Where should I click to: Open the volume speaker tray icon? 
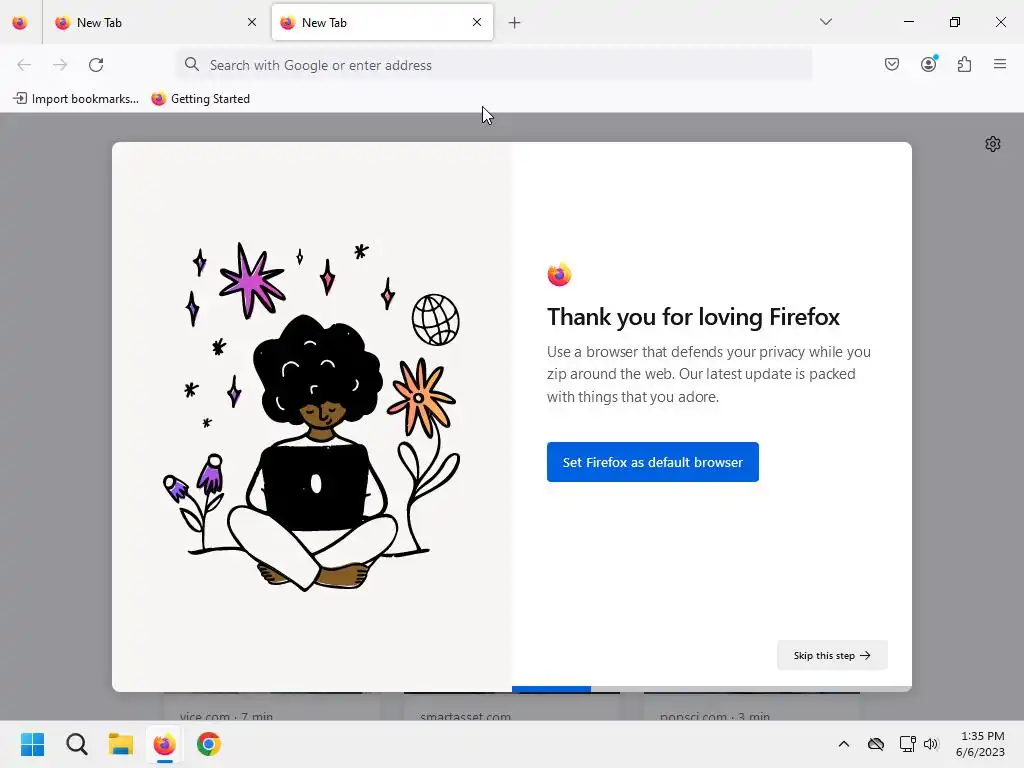click(931, 744)
